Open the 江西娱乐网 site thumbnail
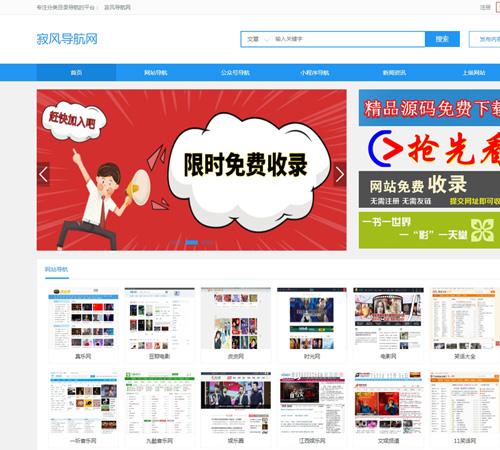The width and height of the screenshot is (500, 450). pos(312,403)
